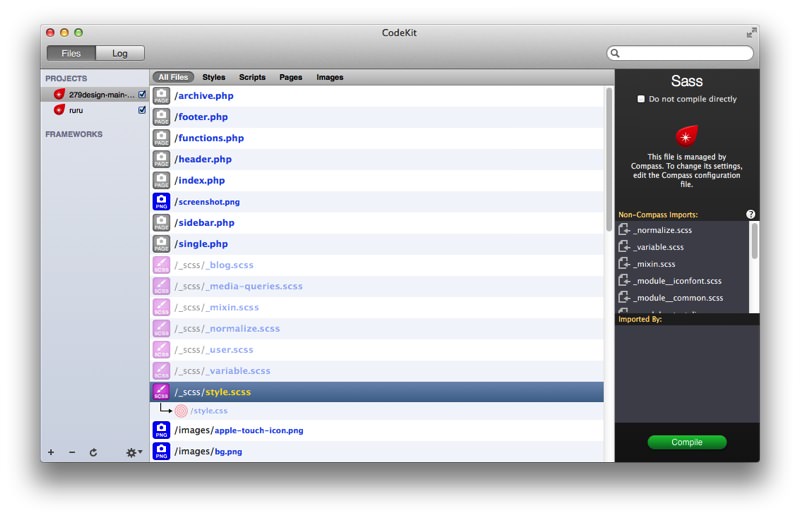The width and height of the screenshot is (800, 518).
Task: Switch to the Files view
Action: click(x=71, y=53)
